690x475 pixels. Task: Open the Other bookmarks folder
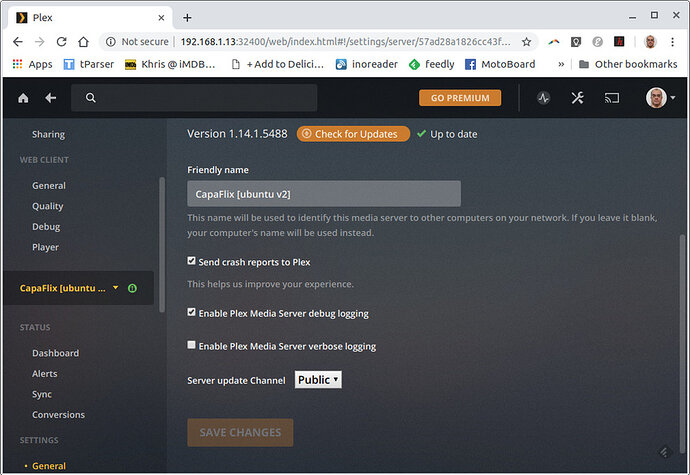[628, 64]
